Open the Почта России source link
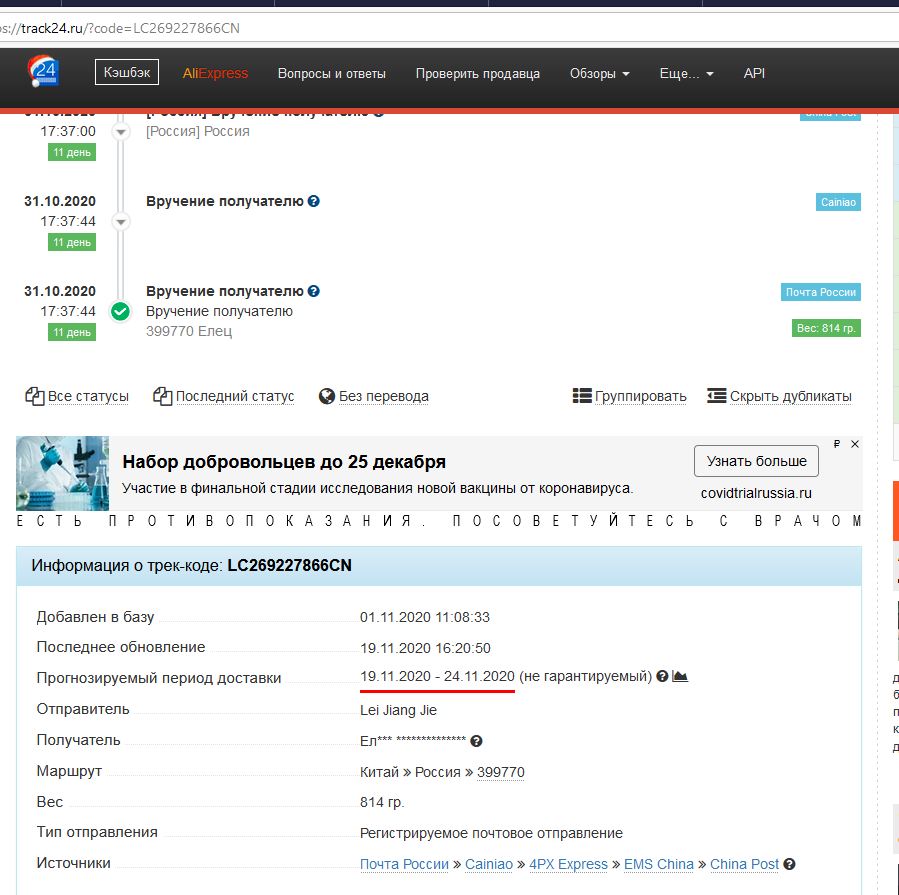Image resolution: width=899 pixels, height=895 pixels. pyautogui.click(x=404, y=864)
